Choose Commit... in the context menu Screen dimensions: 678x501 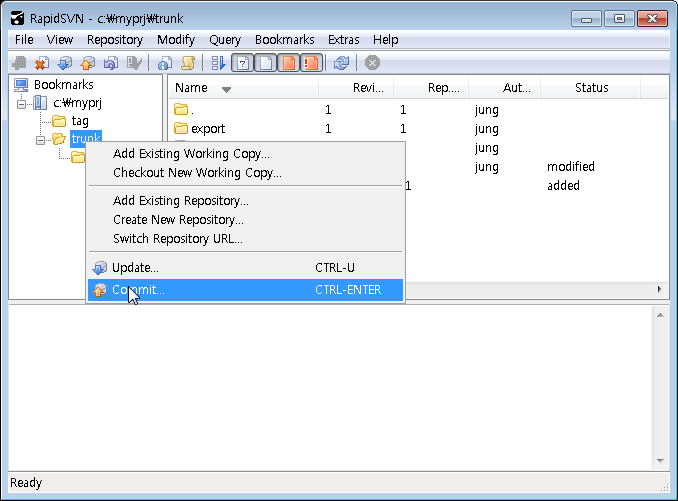point(245,290)
